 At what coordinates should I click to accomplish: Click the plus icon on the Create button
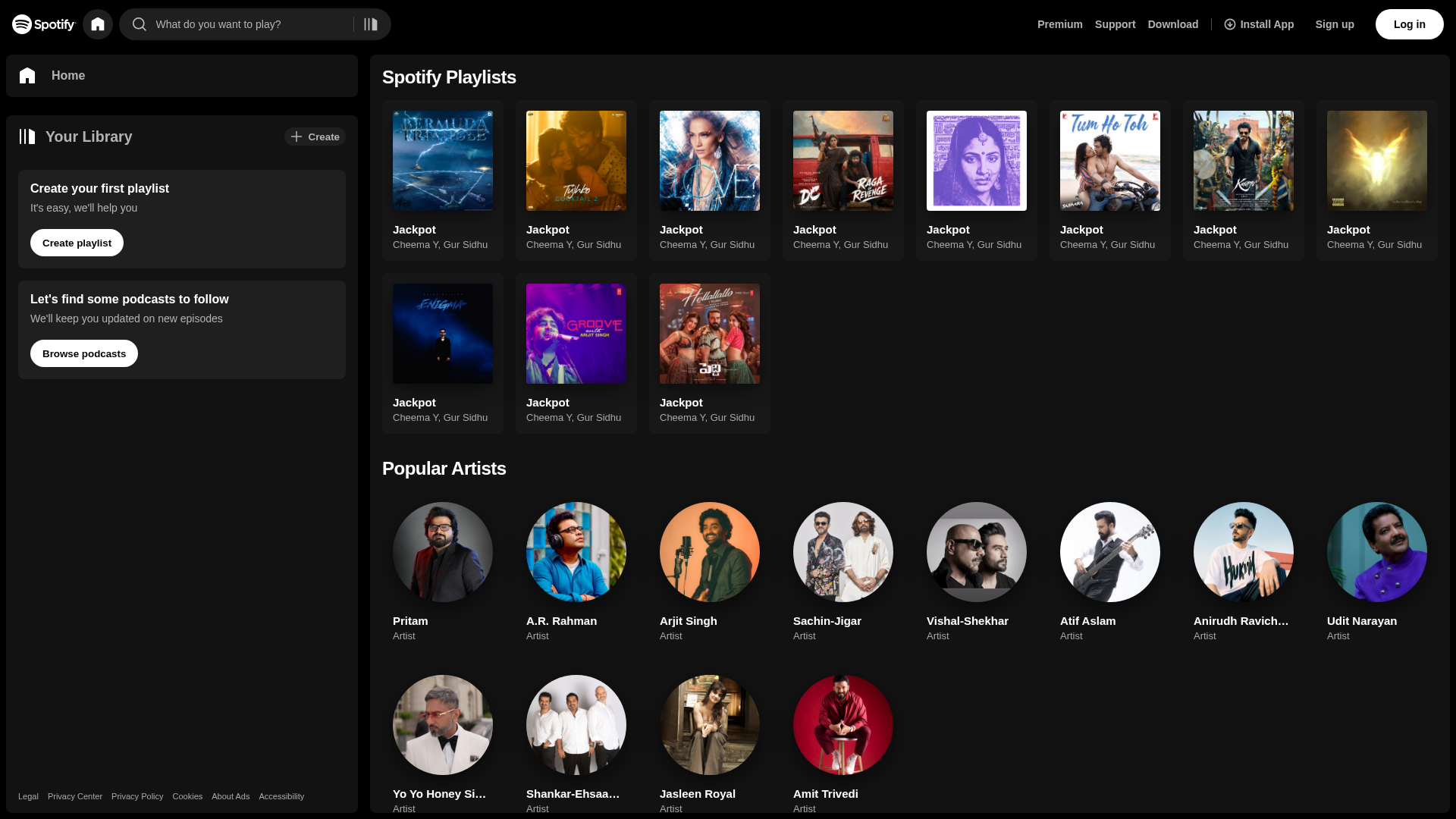[297, 136]
